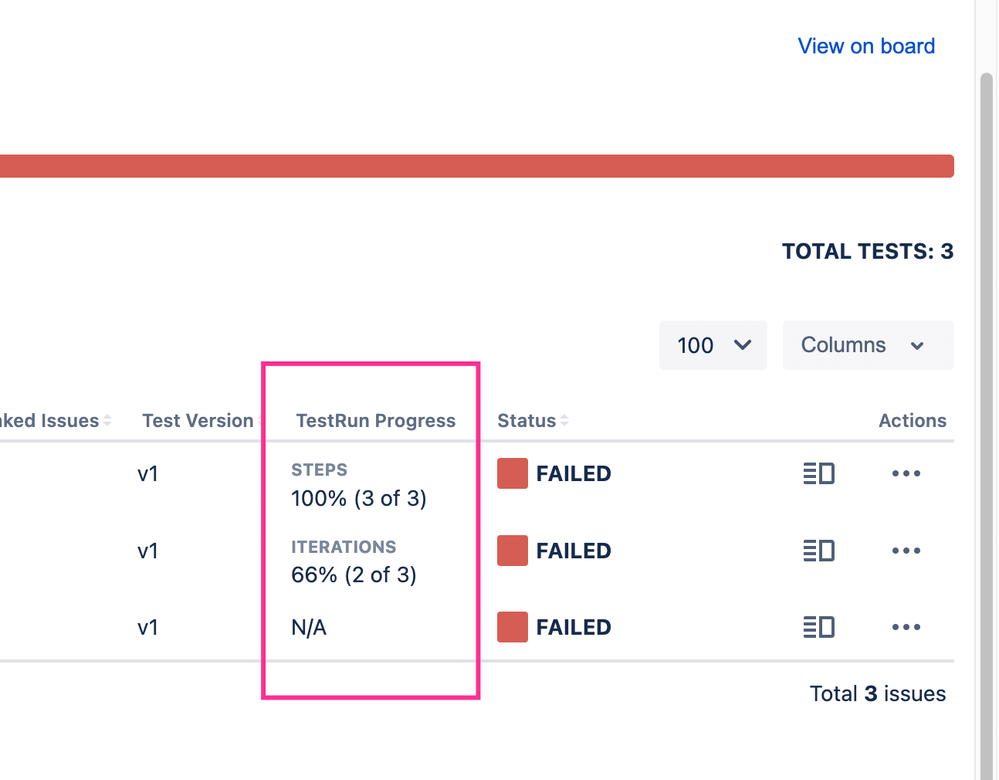999x780 pixels.
Task: Click the red overall progress bar
Action: pyautogui.click(x=476, y=166)
